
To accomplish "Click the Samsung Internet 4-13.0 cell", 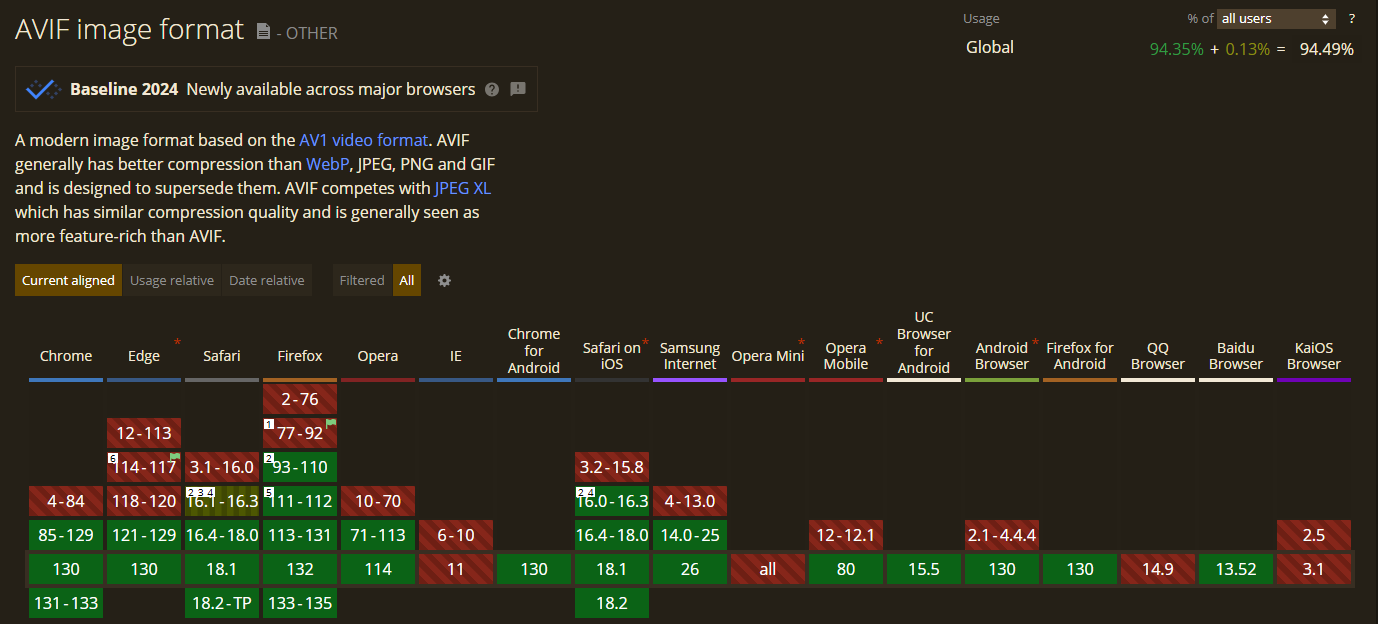I will tap(690, 501).
